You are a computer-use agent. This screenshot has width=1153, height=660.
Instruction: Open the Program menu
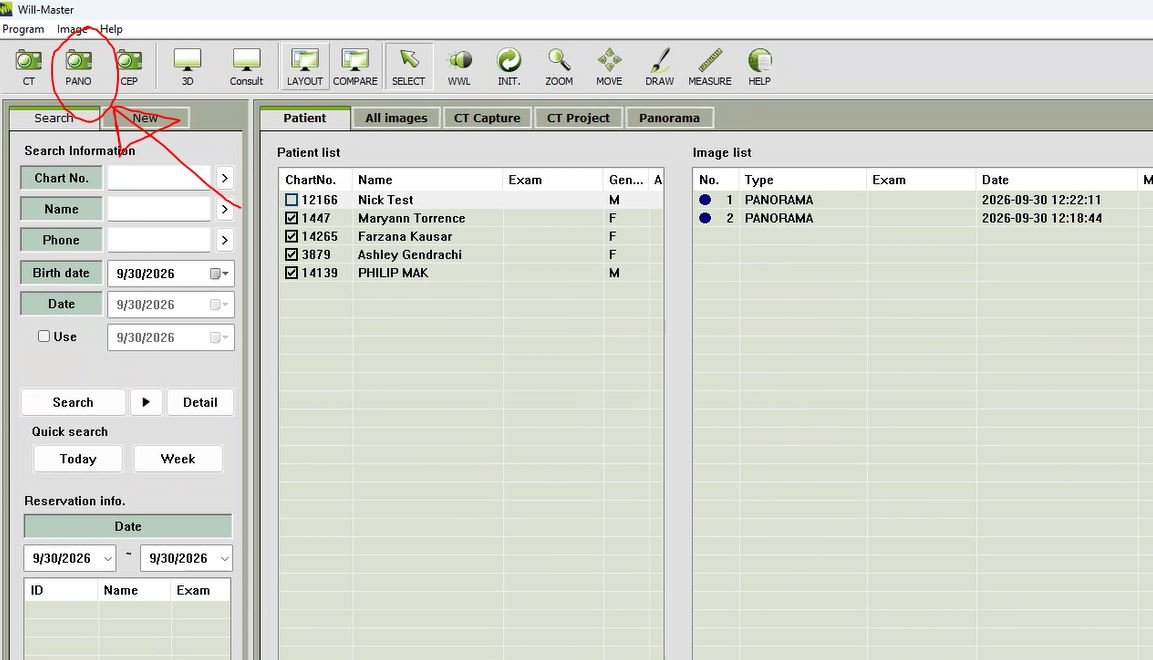pyautogui.click(x=24, y=29)
